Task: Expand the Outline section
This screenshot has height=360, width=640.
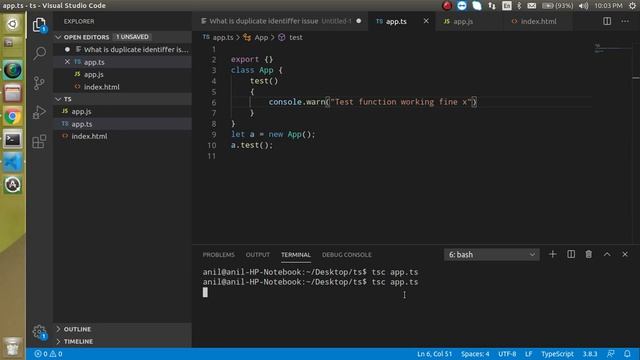Action: [x=122, y=329]
